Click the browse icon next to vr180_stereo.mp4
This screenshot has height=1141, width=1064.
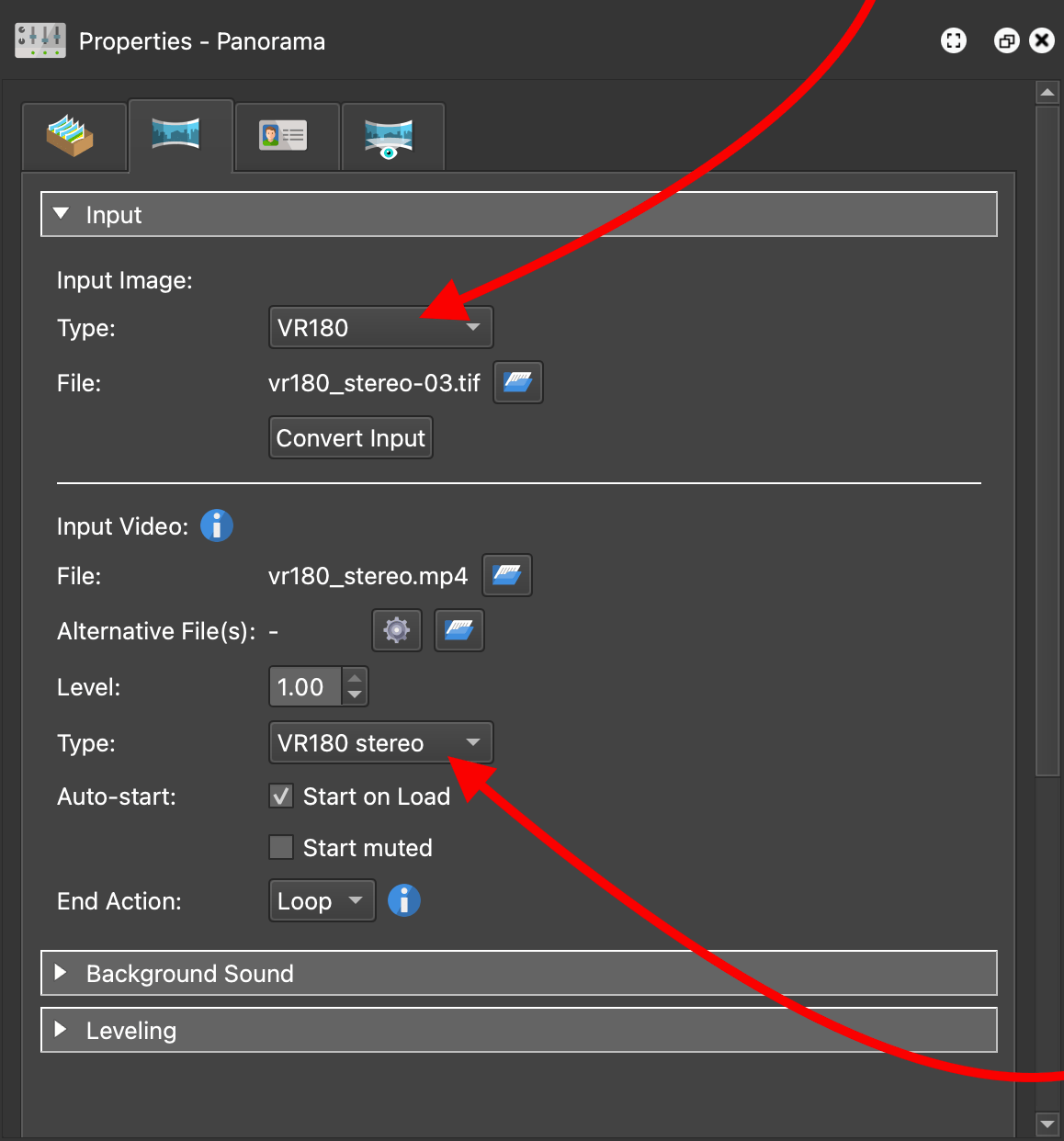pos(506,575)
